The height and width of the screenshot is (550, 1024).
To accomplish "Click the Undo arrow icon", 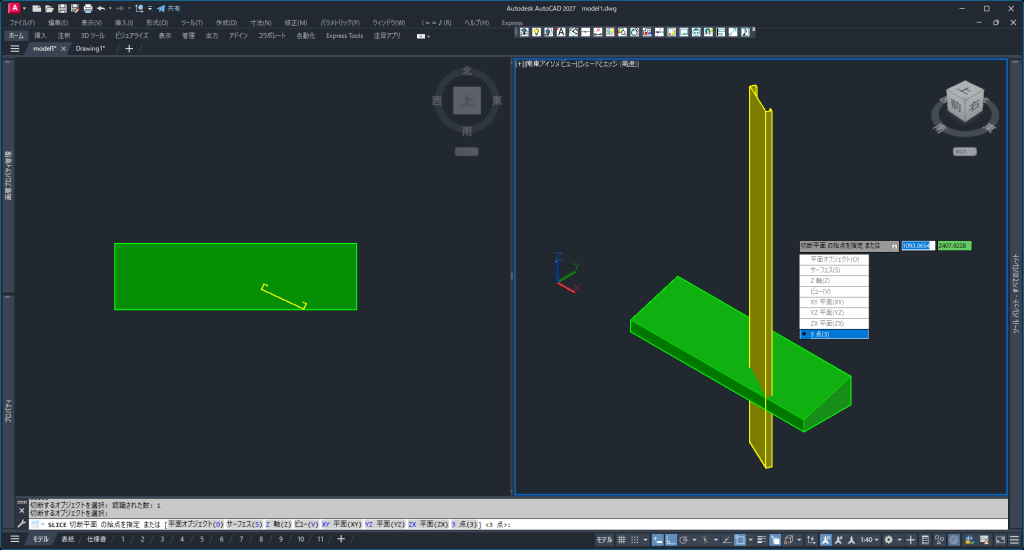I will point(101,8).
